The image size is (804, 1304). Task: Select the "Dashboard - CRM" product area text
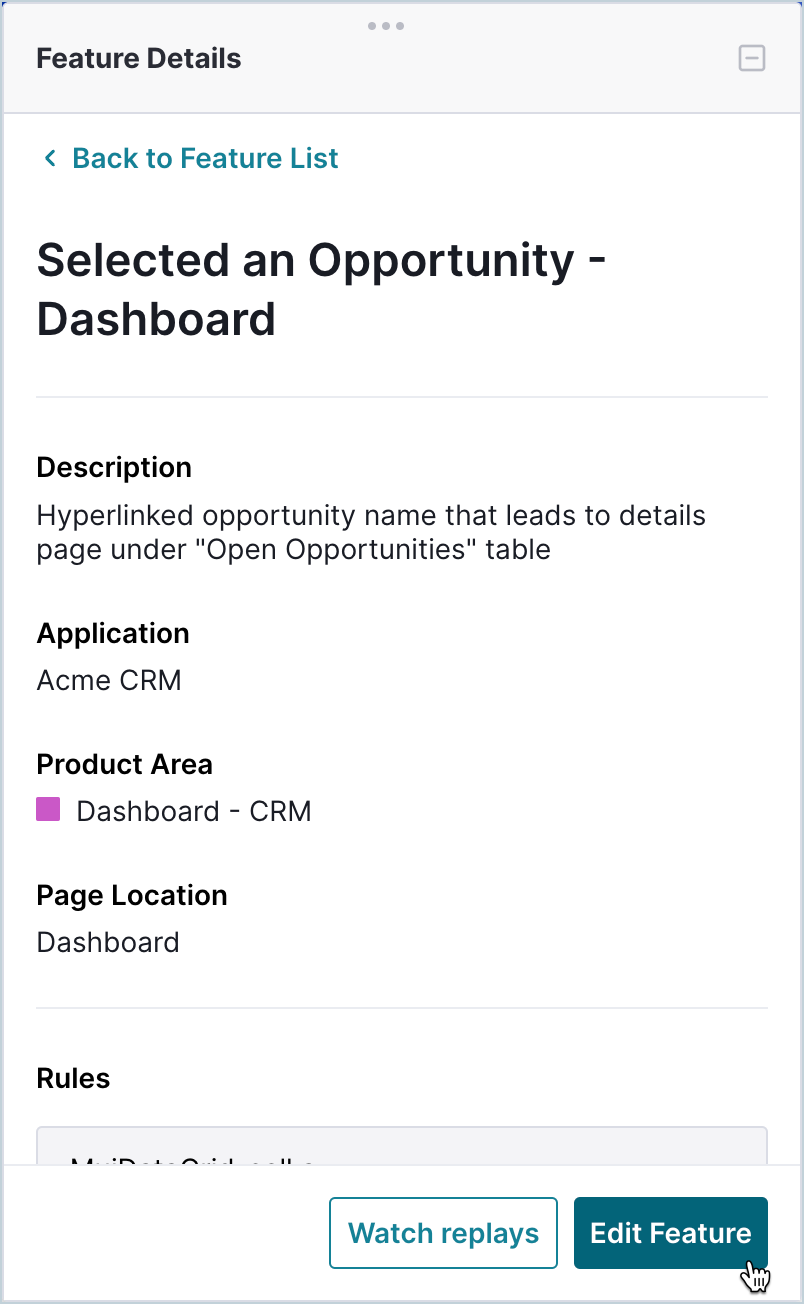pyautogui.click(x=194, y=811)
